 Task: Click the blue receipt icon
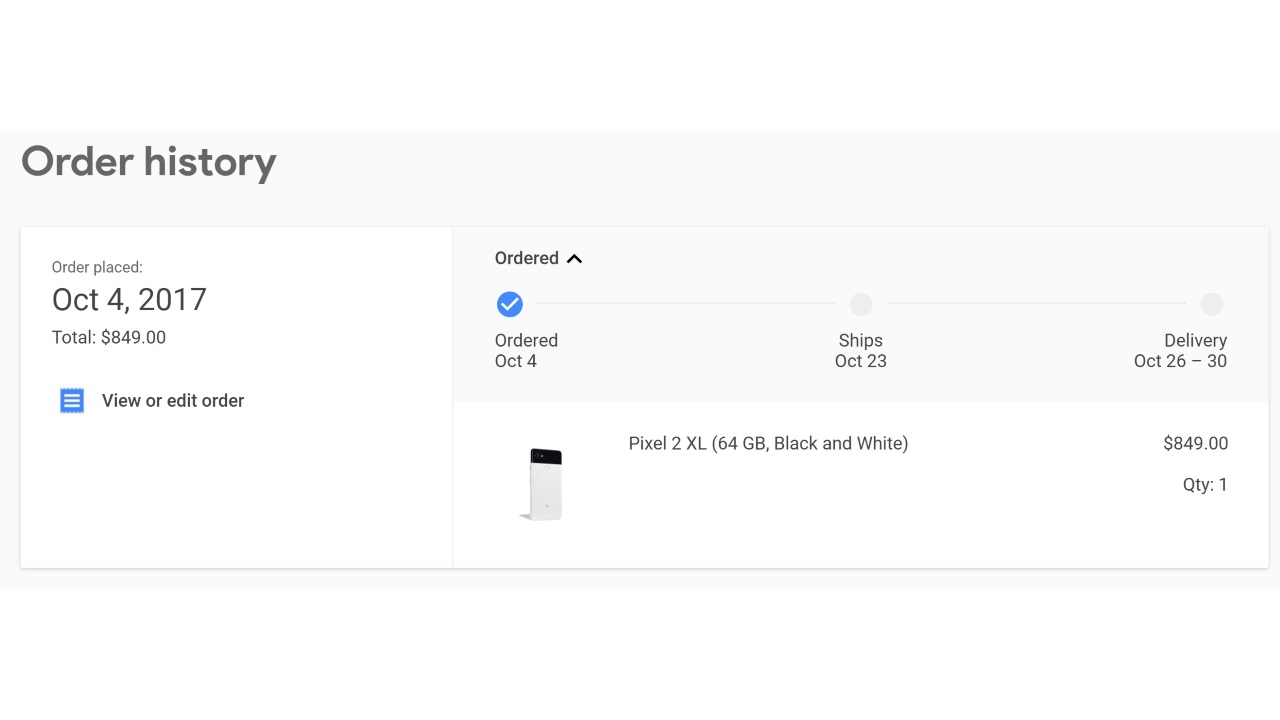[x=72, y=401]
